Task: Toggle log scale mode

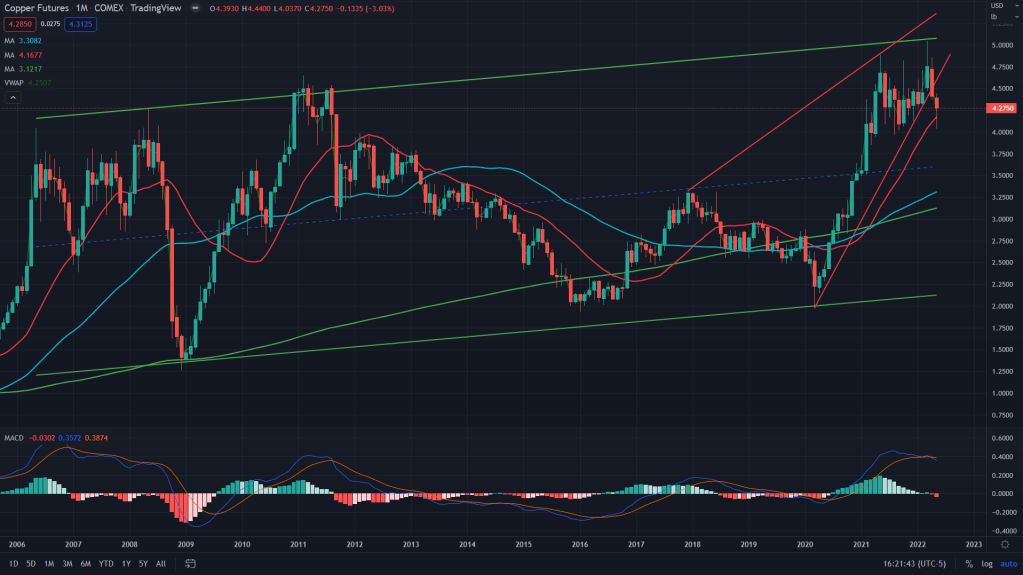Action: click(x=987, y=564)
